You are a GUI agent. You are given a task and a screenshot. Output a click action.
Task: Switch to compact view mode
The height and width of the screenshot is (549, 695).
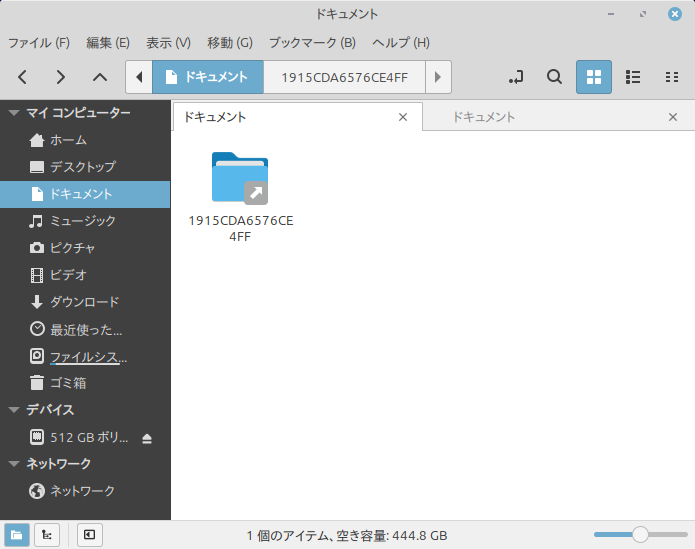pyautogui.click(x=671, y=77)
